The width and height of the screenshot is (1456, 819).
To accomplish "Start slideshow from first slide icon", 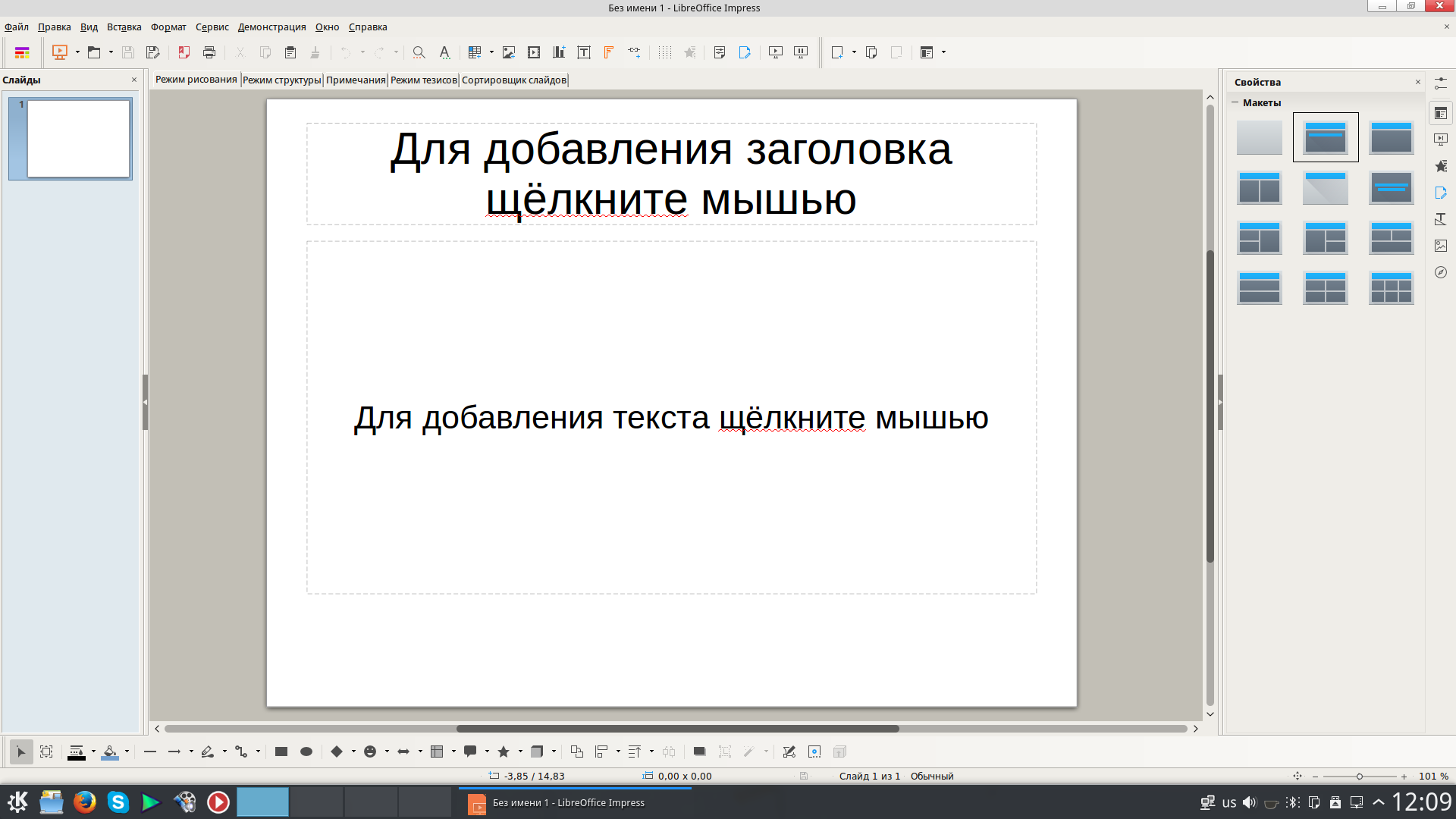I will pyautogui.click(x=775, y=52).
